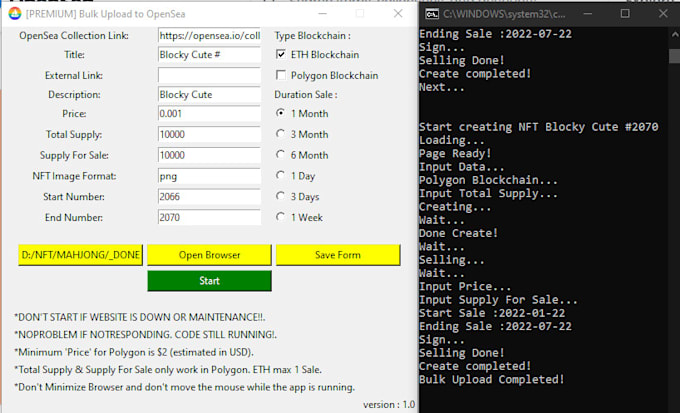Click the OpenSea app icon in title bar
Screen dimensions: 680x413
[14, 14]
